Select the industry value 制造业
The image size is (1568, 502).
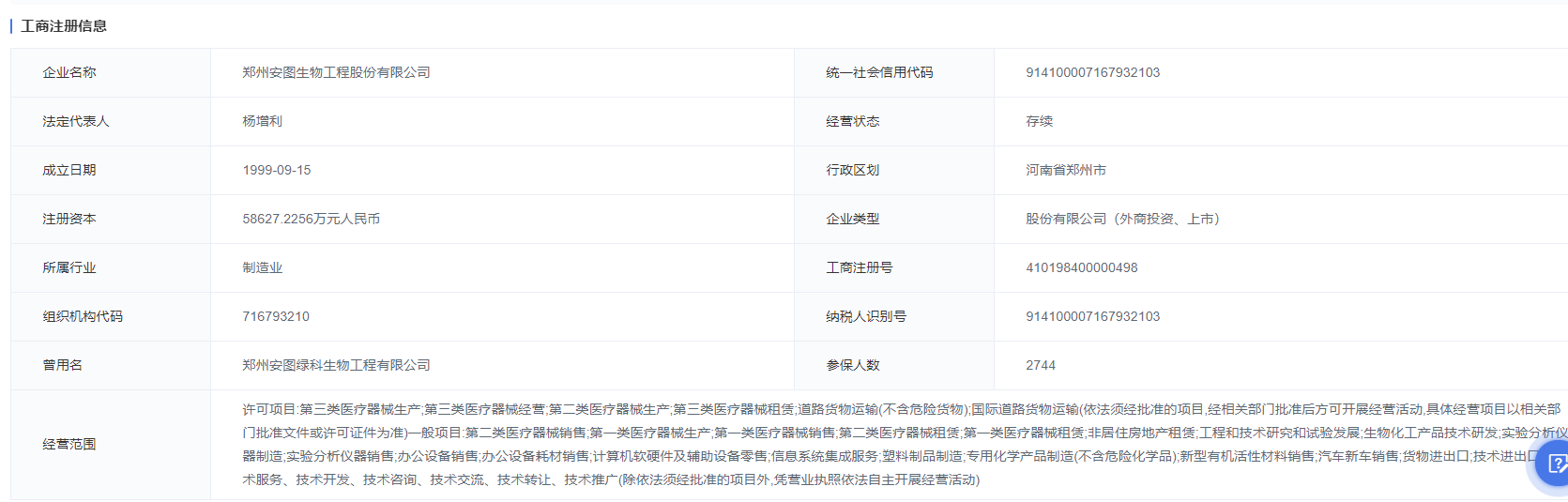point(262,267)
